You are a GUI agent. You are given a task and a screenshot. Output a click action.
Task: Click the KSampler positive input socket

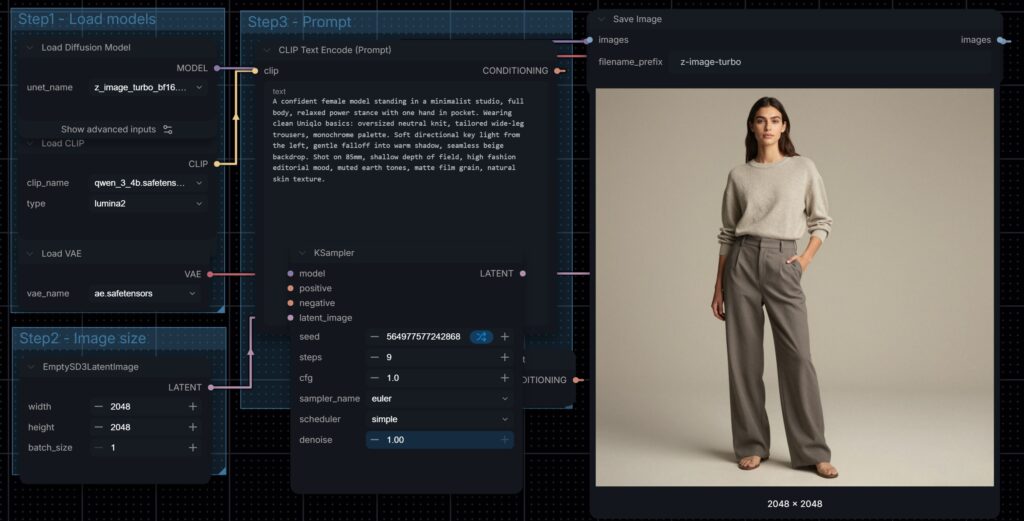pyautogui.click(x=291, y=289)
